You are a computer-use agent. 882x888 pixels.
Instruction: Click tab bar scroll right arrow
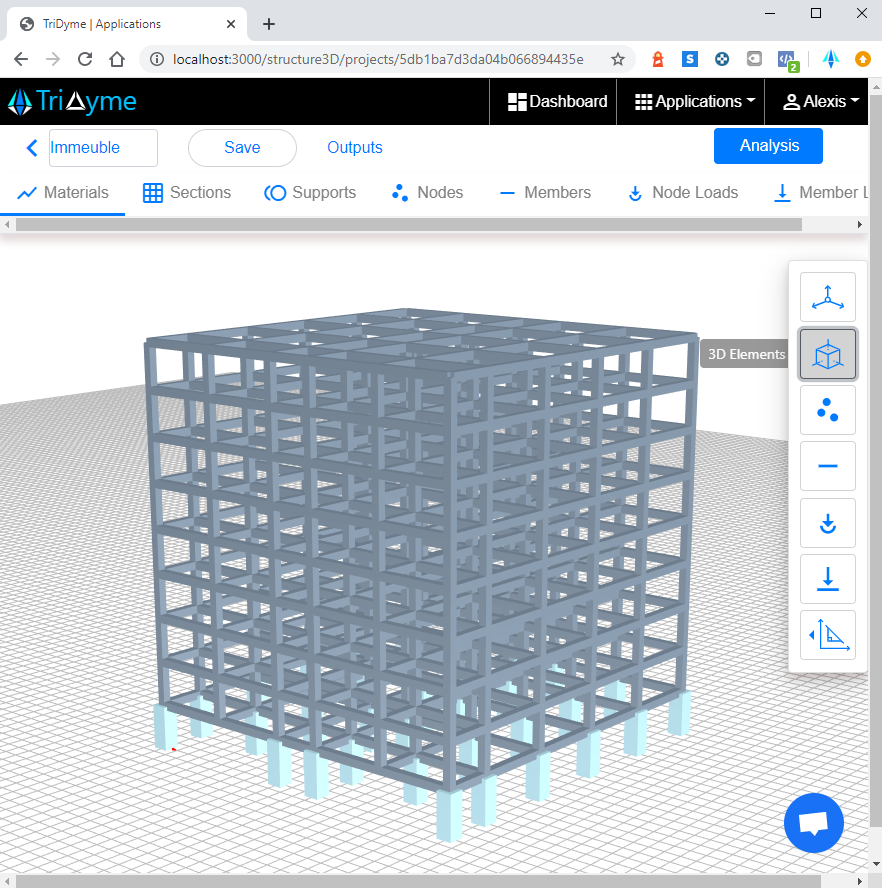click(x=860, y=225)
